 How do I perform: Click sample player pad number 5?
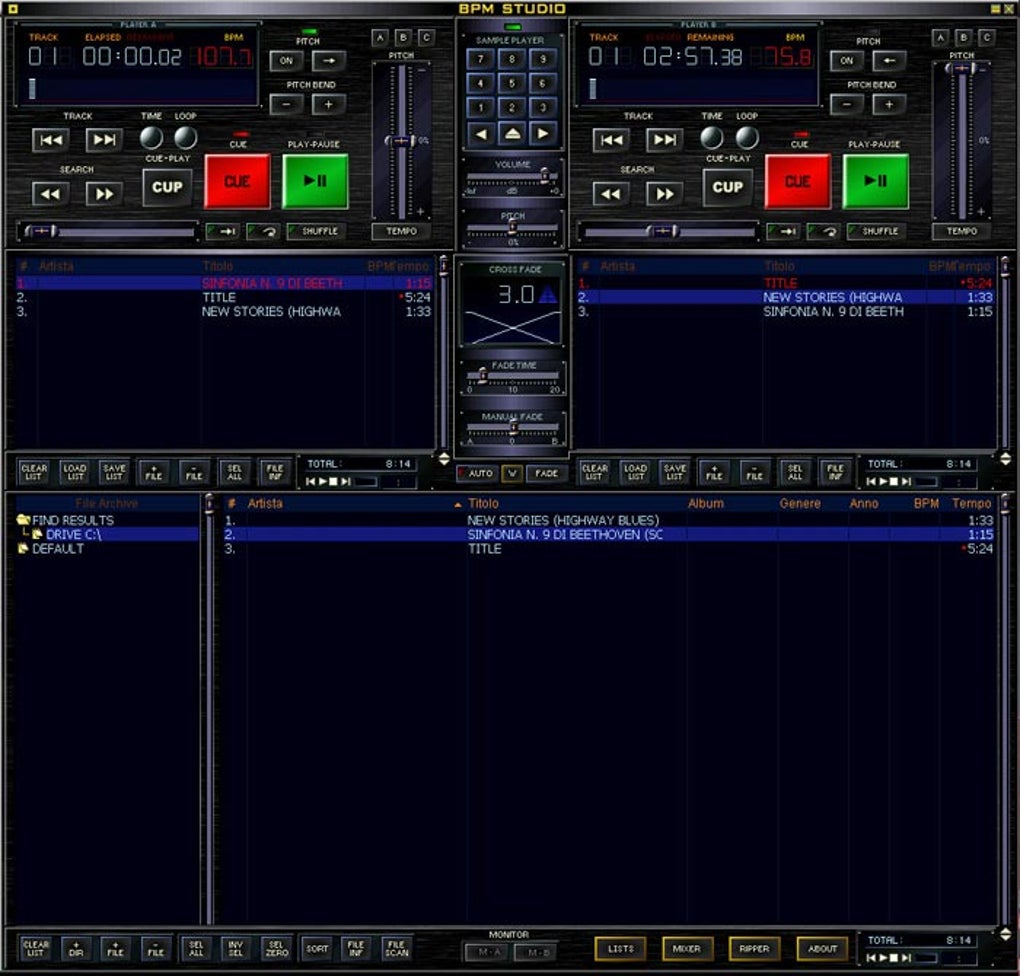tap(511, 83)
